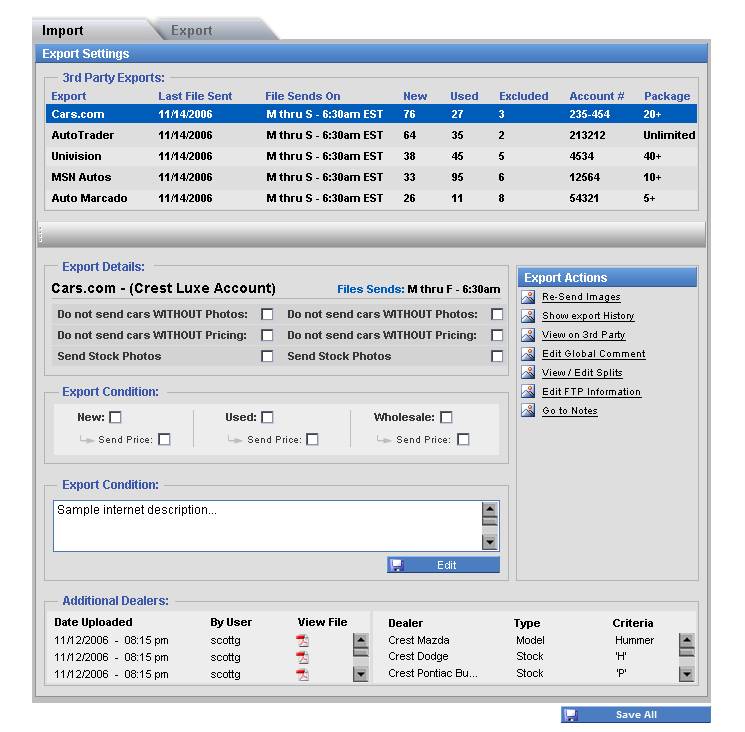Open the PDF file icon in third uploaded row
745x732 pixels.
click(302, 675)
